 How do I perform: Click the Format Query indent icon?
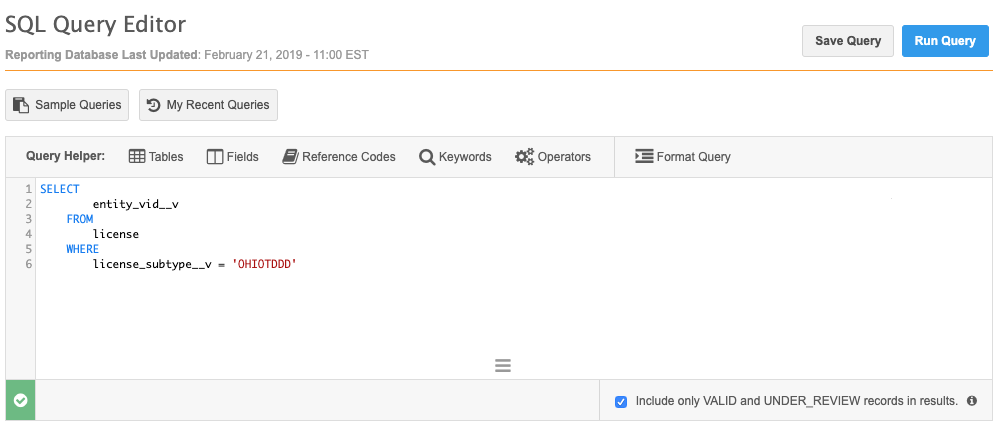[x=644, y=156]
